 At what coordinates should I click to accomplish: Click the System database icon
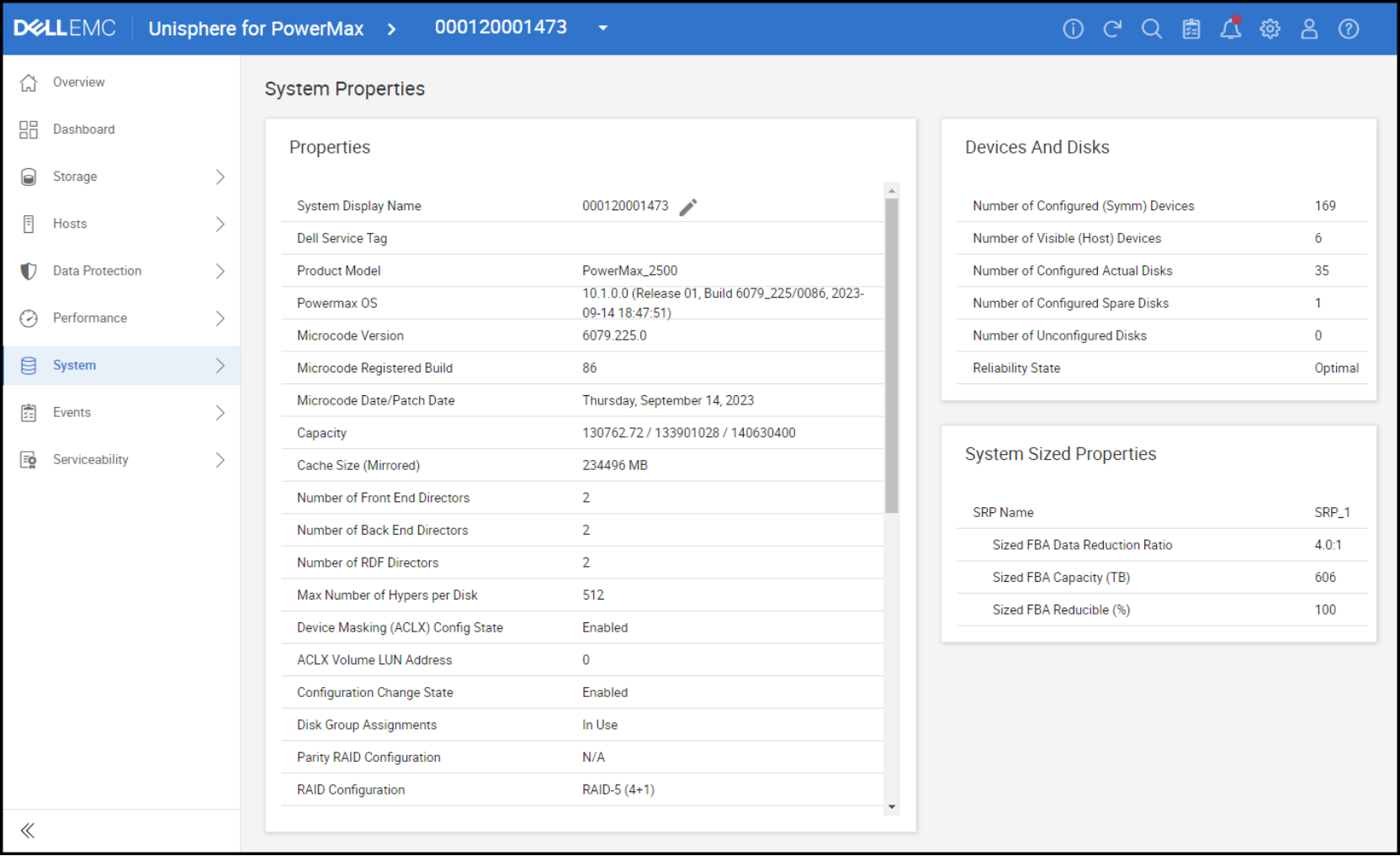coord(29,365)
